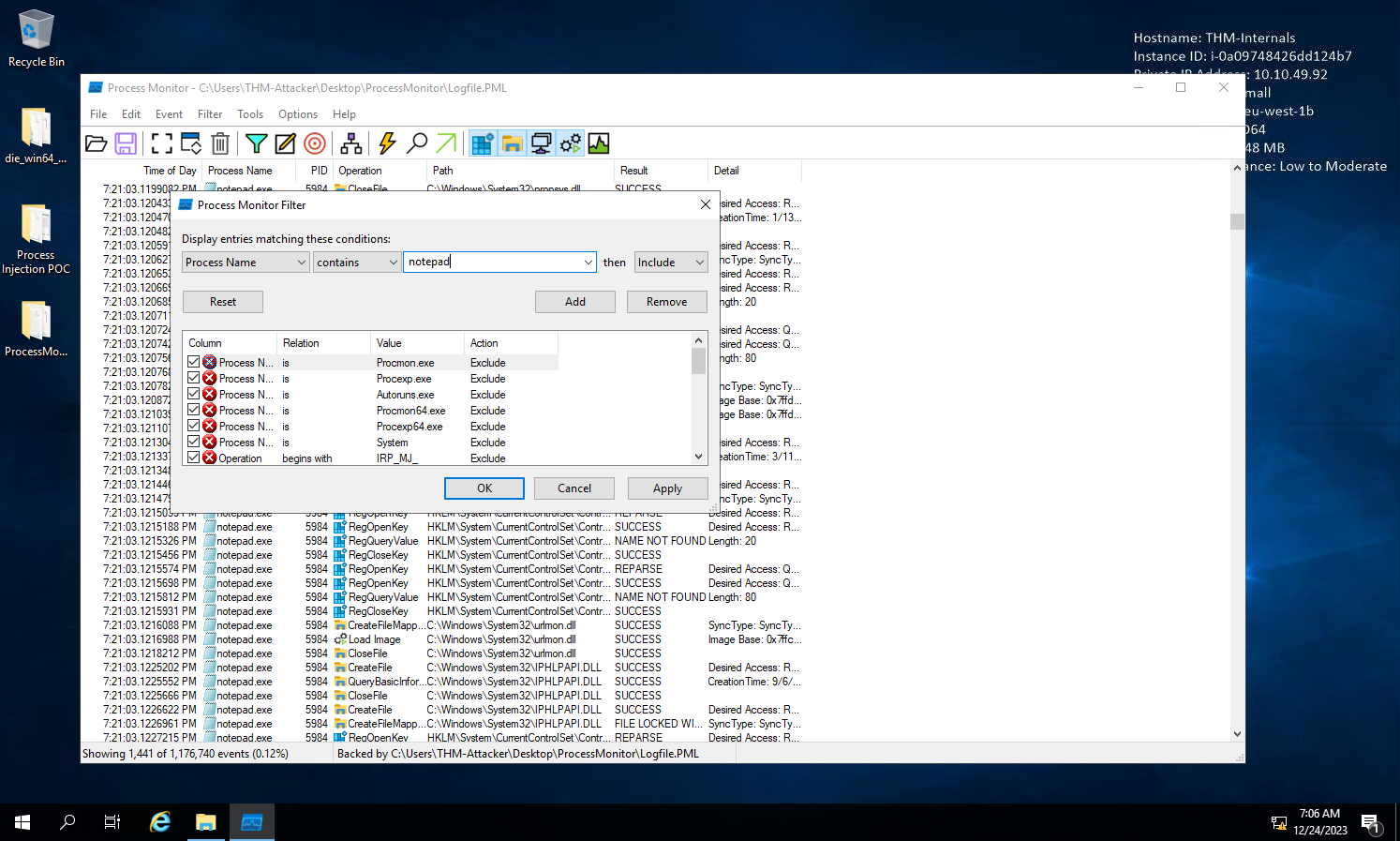Click the green Filter funnel toolbar icon
The image size is (1400, 841).
tap(256, 143)
